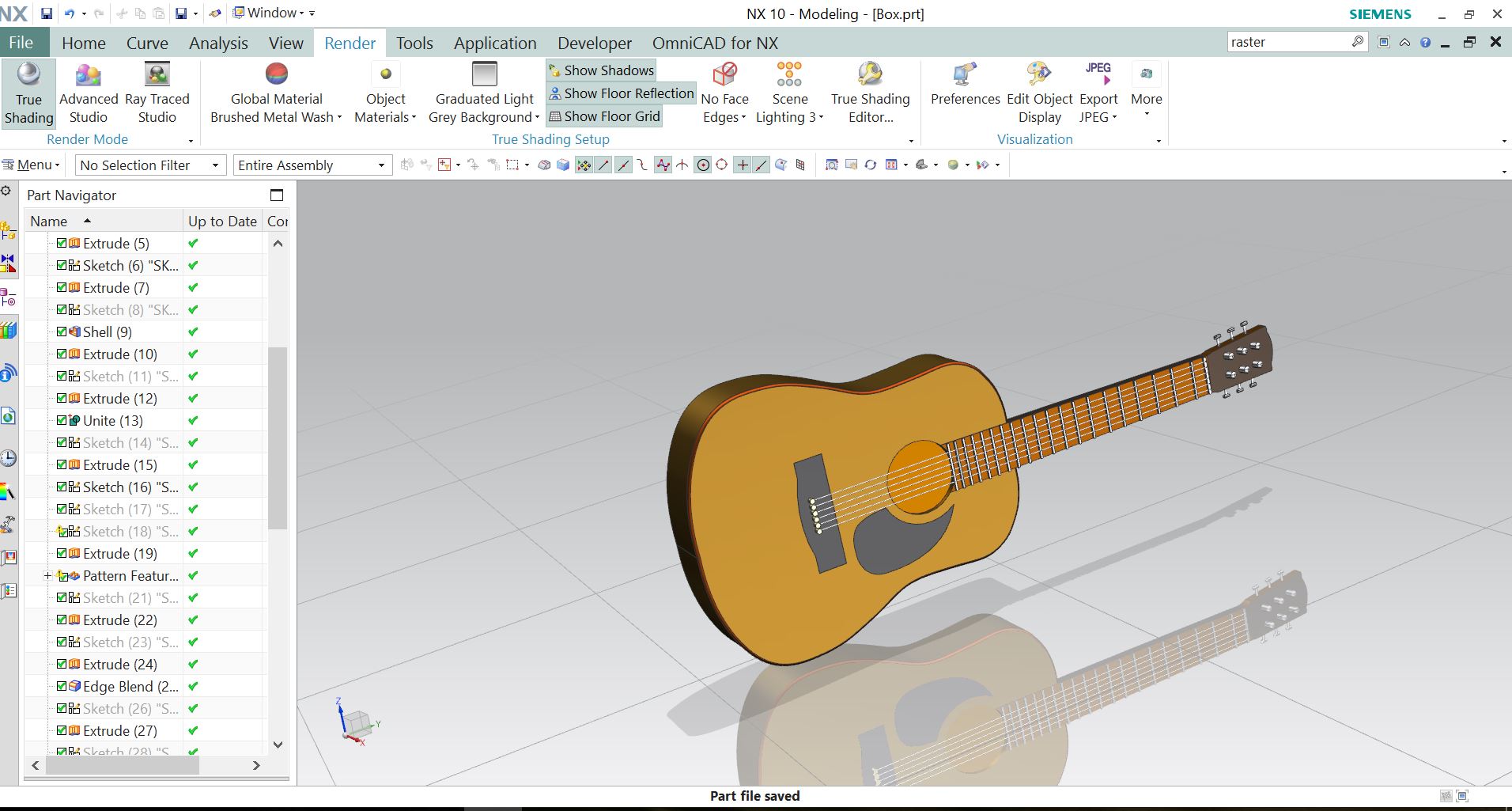Screen dimensions: 1512x811
Task: Open the Menu dropdown button
Action: [x=32, y=165]
